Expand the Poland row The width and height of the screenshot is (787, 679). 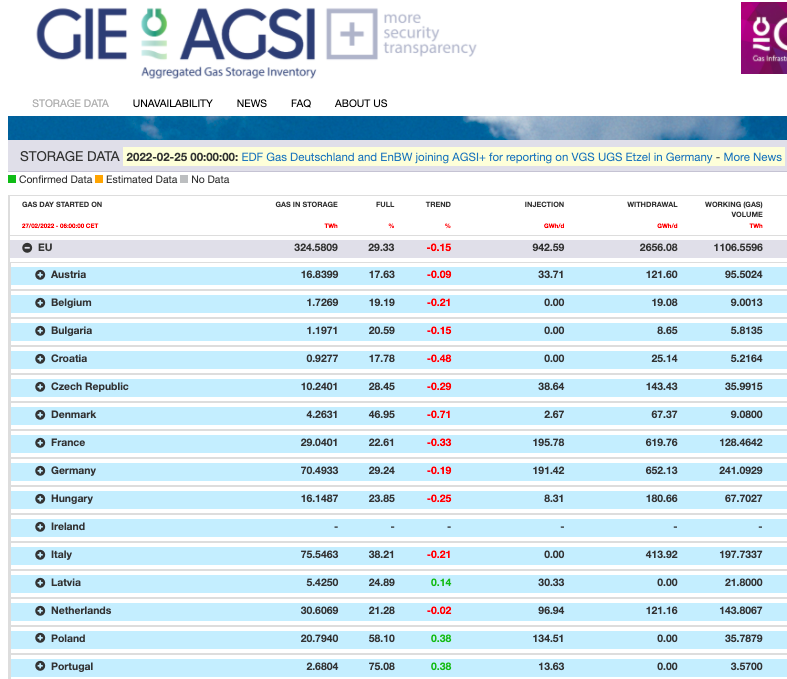click(x=40, y=638)
